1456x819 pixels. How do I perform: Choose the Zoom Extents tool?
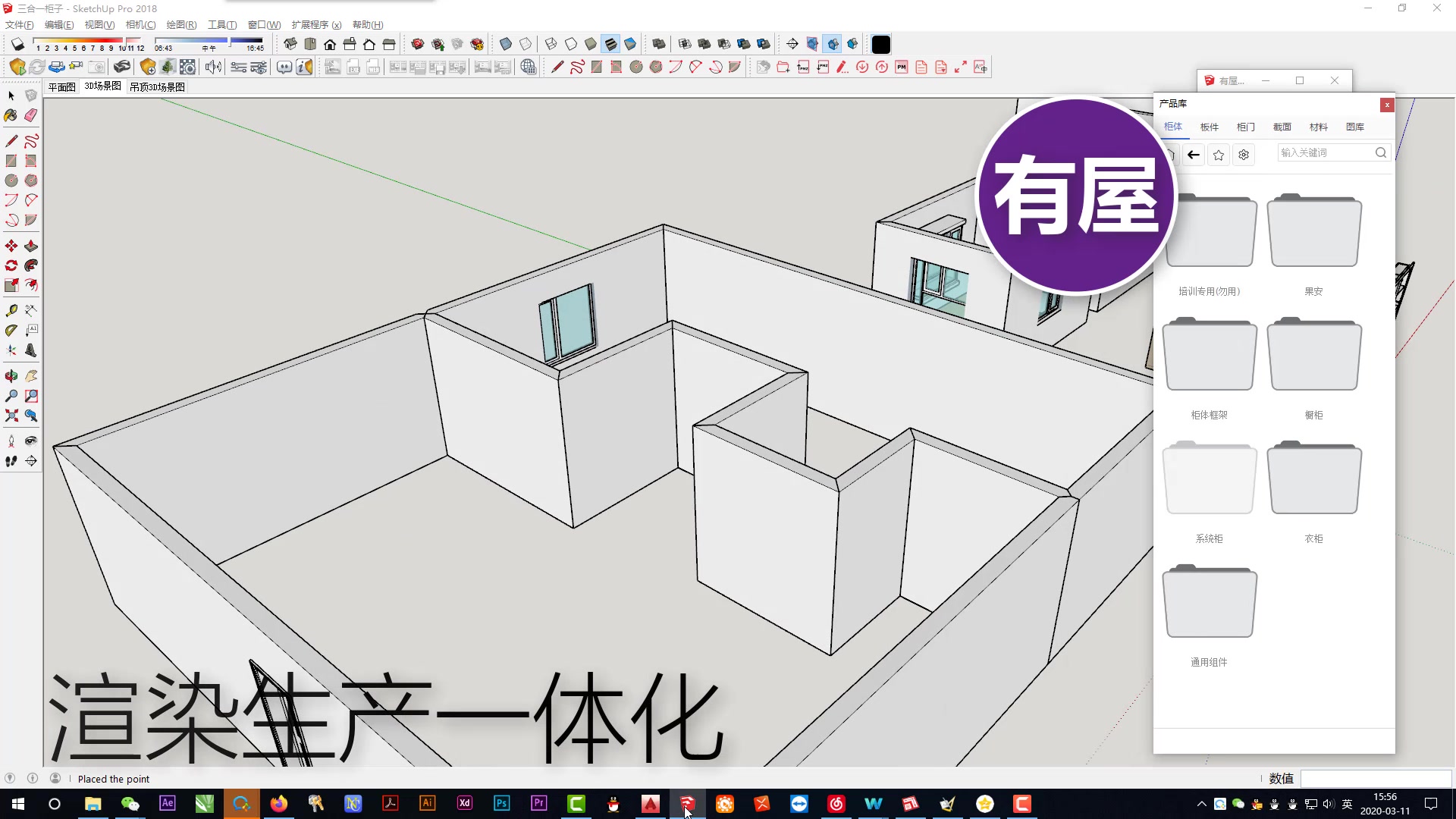pos(11,416)
